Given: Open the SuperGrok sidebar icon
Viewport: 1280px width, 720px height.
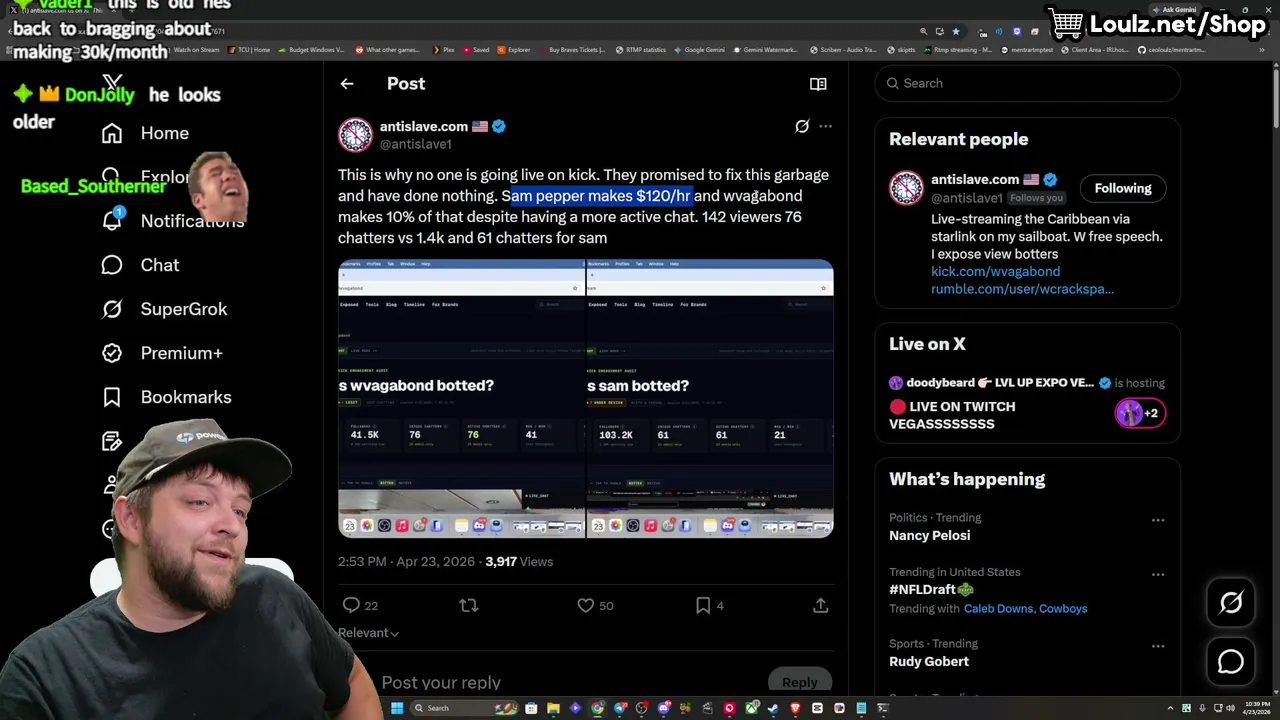Looking at the screenshot, I should pos(112,309).
